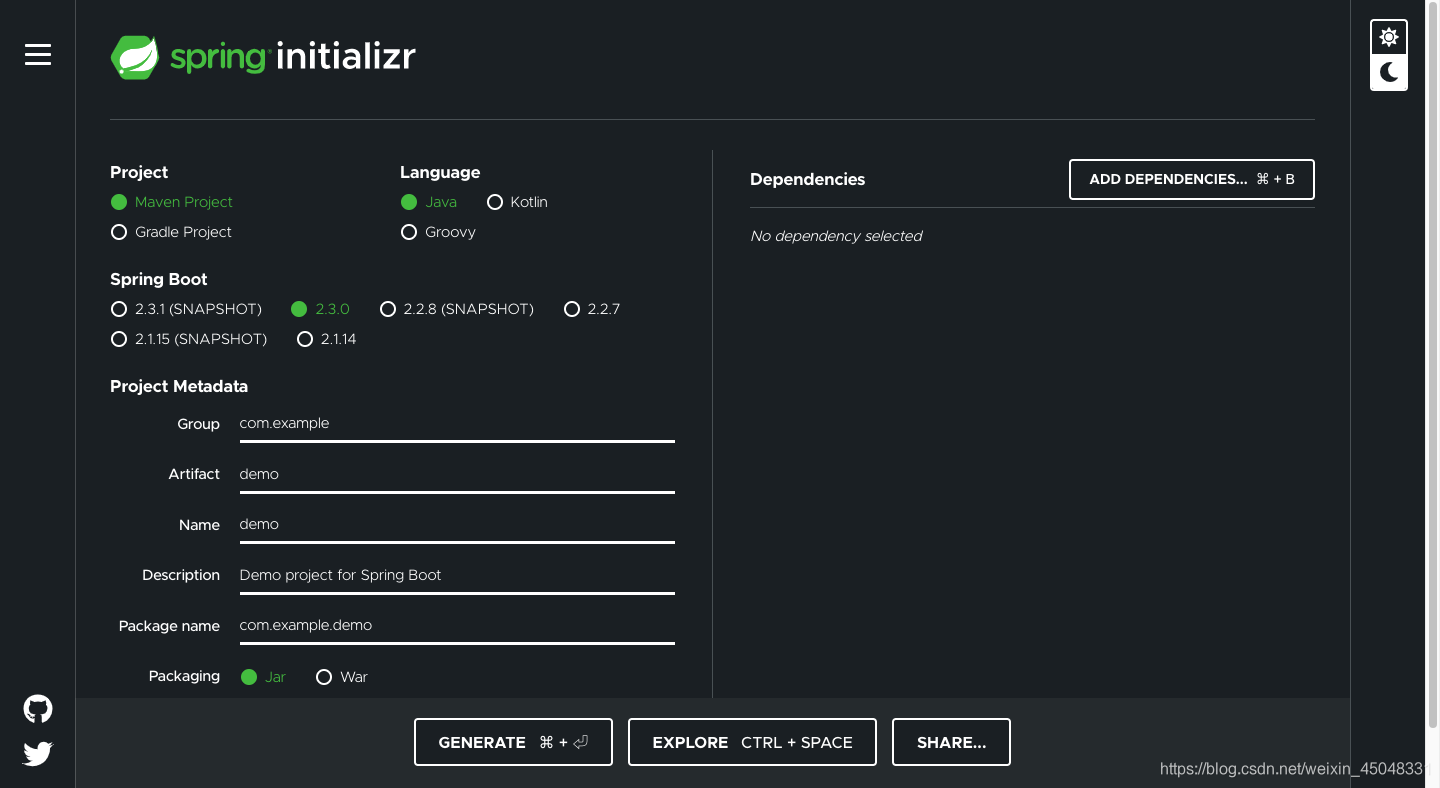The image size is (1440, 788).
Task: Select Spring Boot 2.3.1 (SNAPSHOT)
Action: [186, 309]
